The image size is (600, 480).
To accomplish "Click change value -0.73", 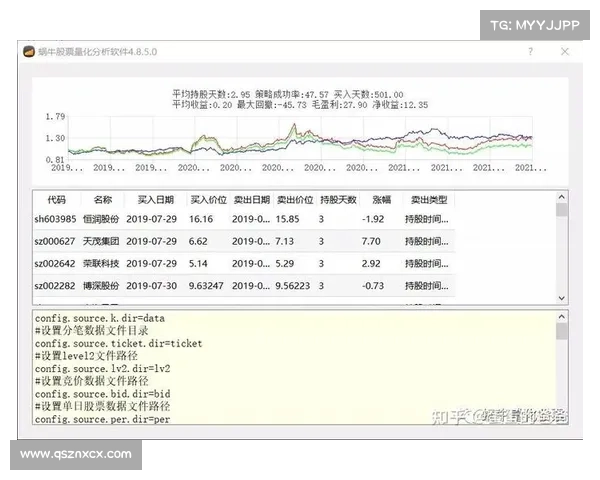I will coord(373,286).
